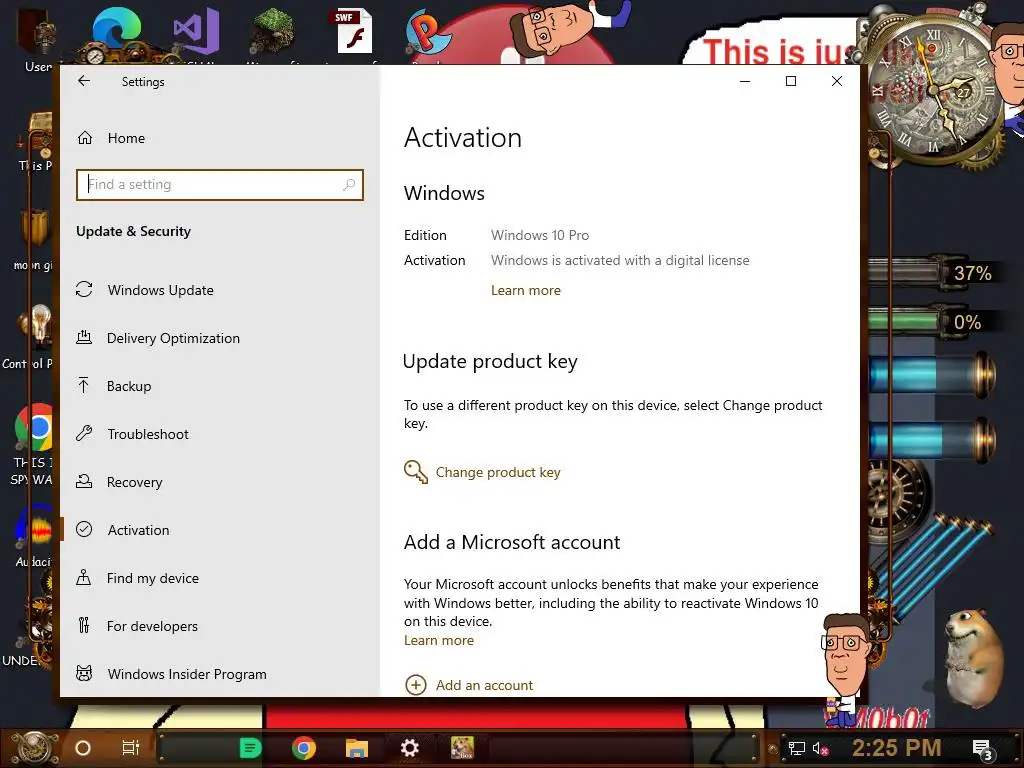Click the Windows 10 Pro edition text

540,235
